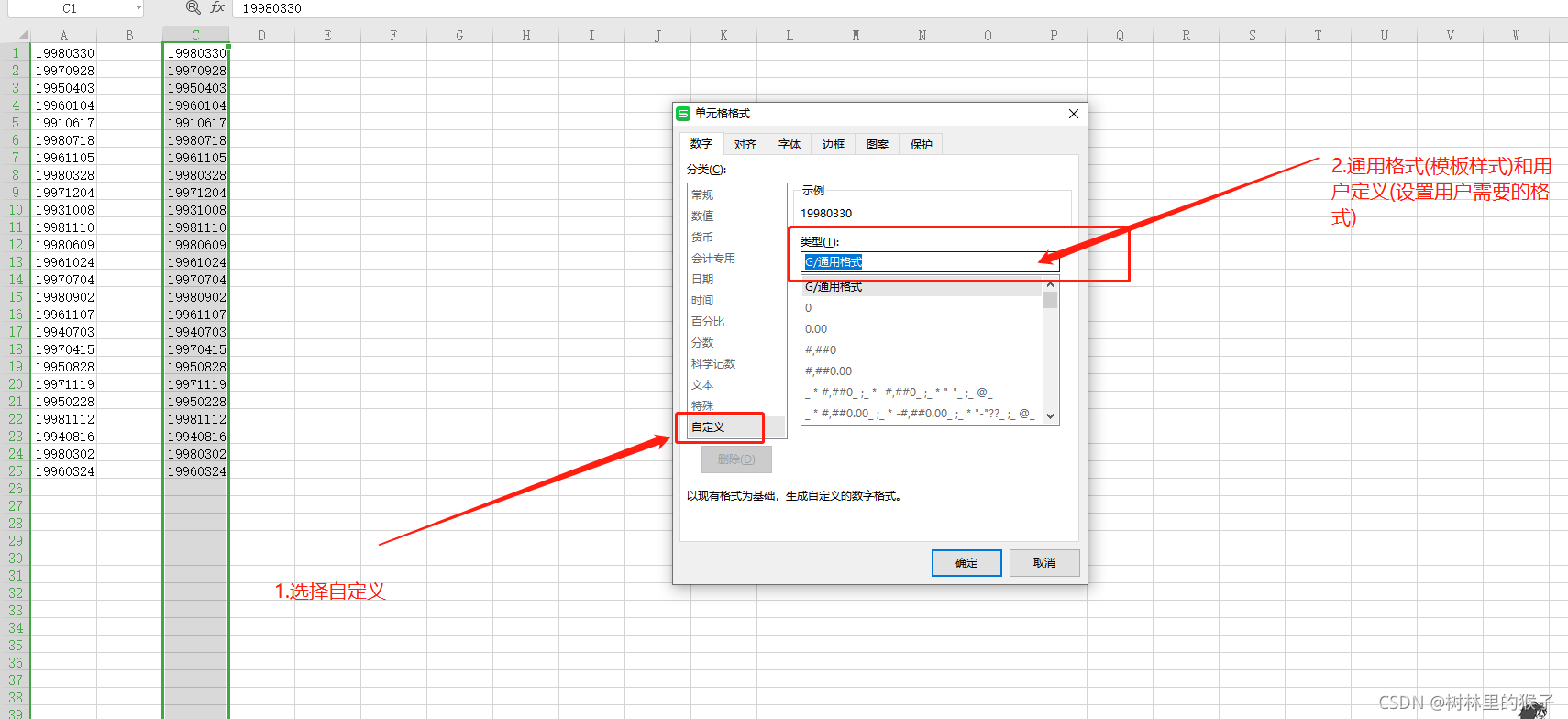Select 分数 in the category list

736,342
